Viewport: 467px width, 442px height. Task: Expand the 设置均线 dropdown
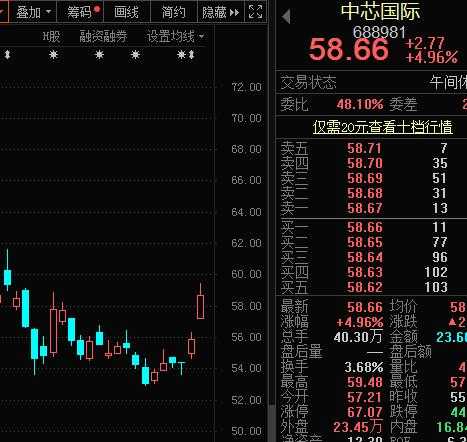pyautogui.click(x=175, y=36)
